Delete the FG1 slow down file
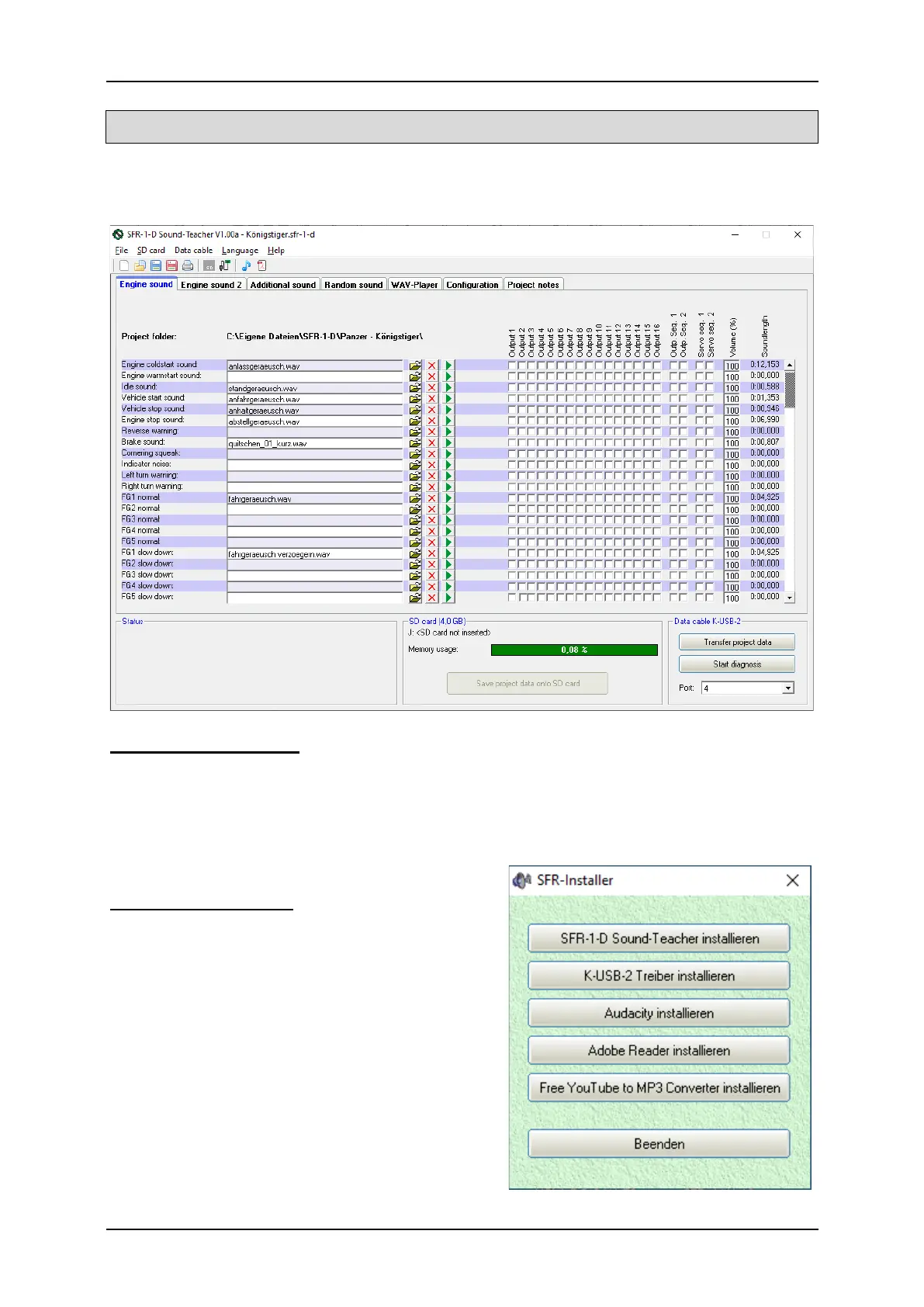Image resolution: width=924 pixels, height=1307 pixels. coord(432,553)
